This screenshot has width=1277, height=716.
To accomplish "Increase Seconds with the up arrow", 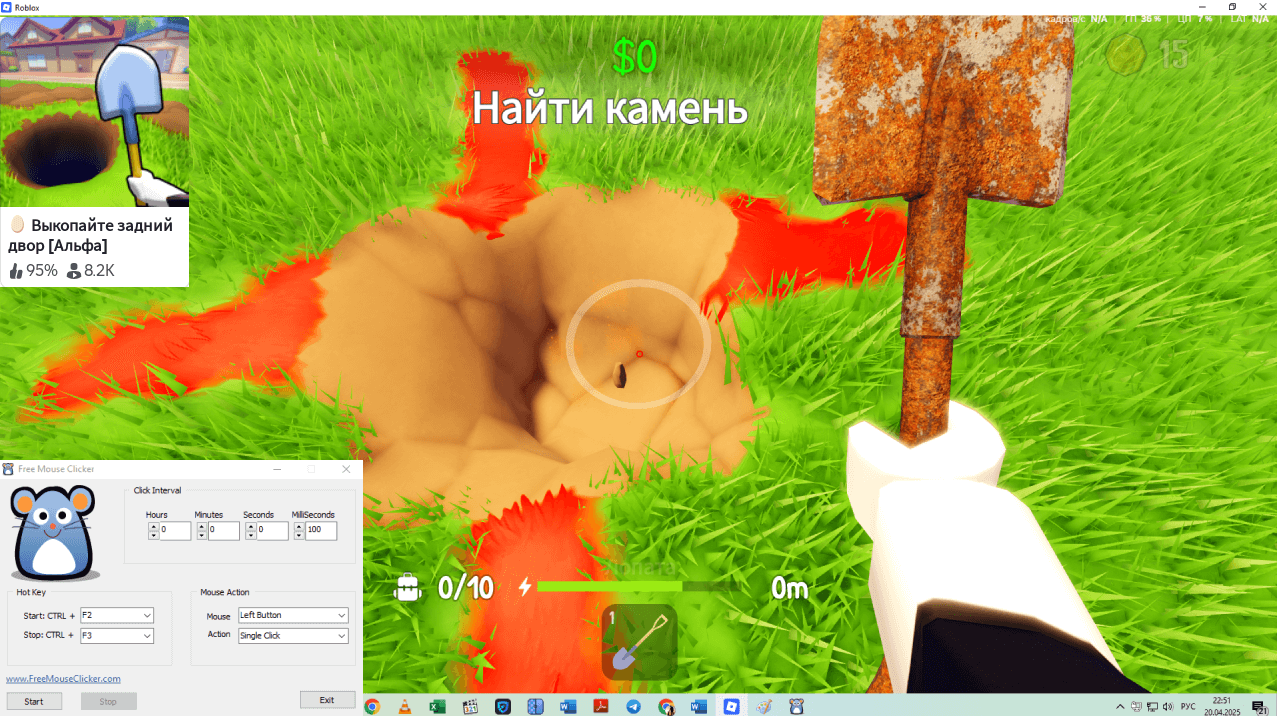I will tap(251, 526).
